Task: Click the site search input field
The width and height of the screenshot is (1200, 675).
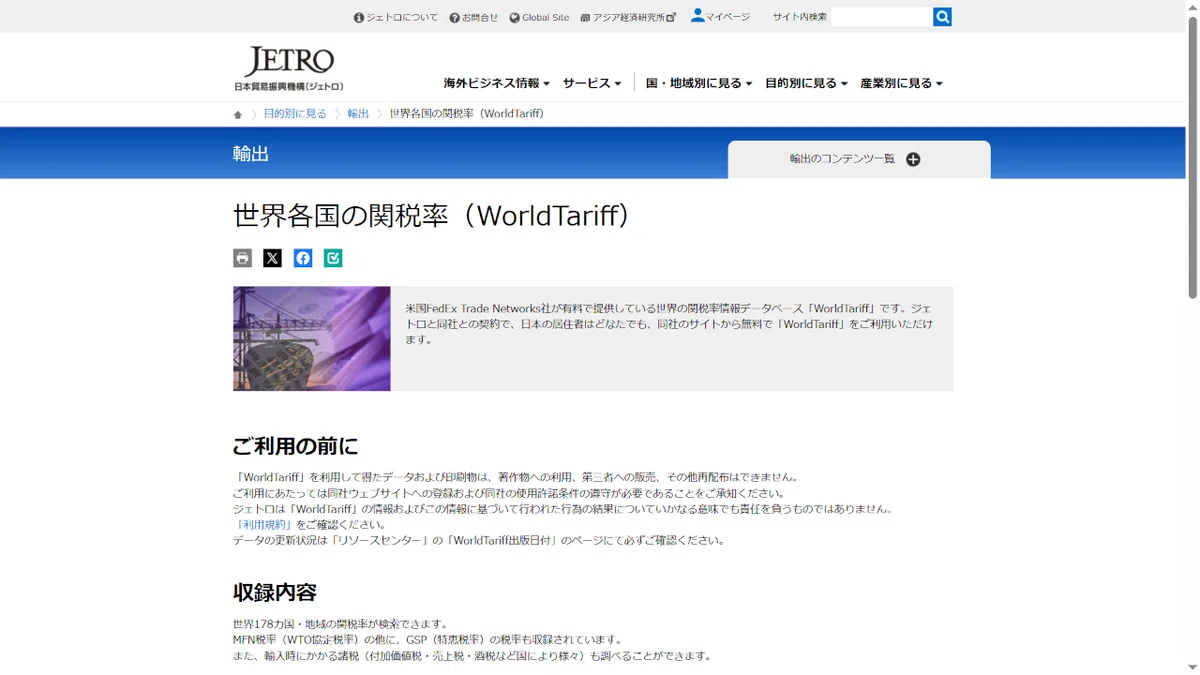Action: click(881, 17)
